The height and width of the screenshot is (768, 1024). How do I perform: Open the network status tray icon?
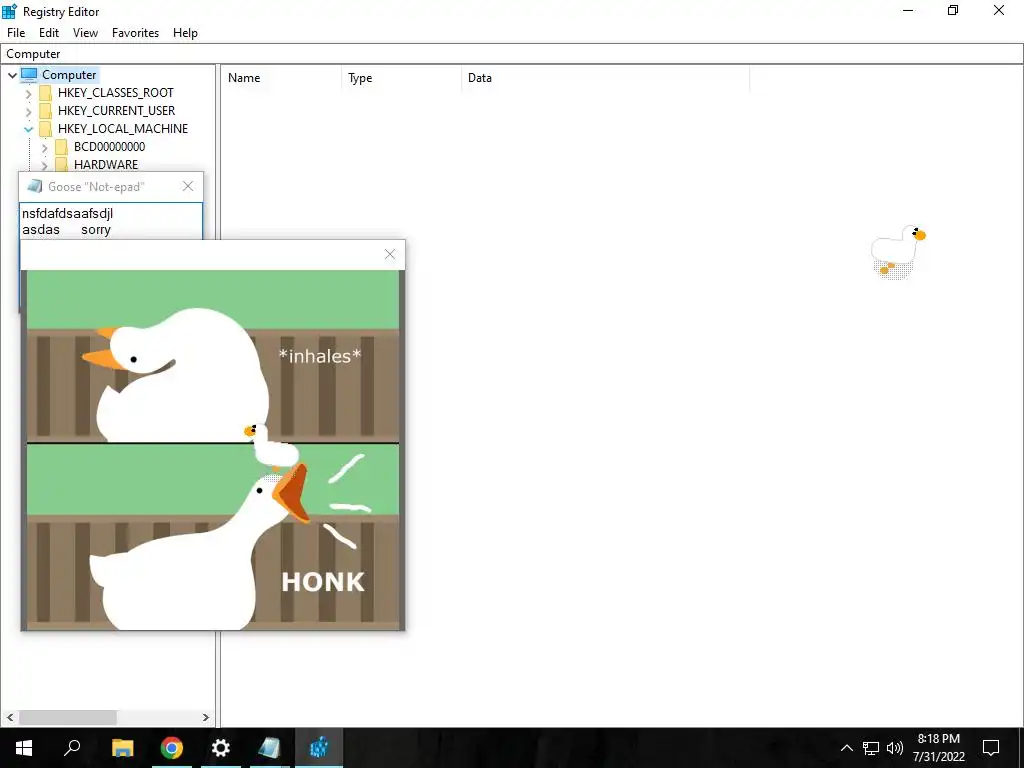pos(871,748)
